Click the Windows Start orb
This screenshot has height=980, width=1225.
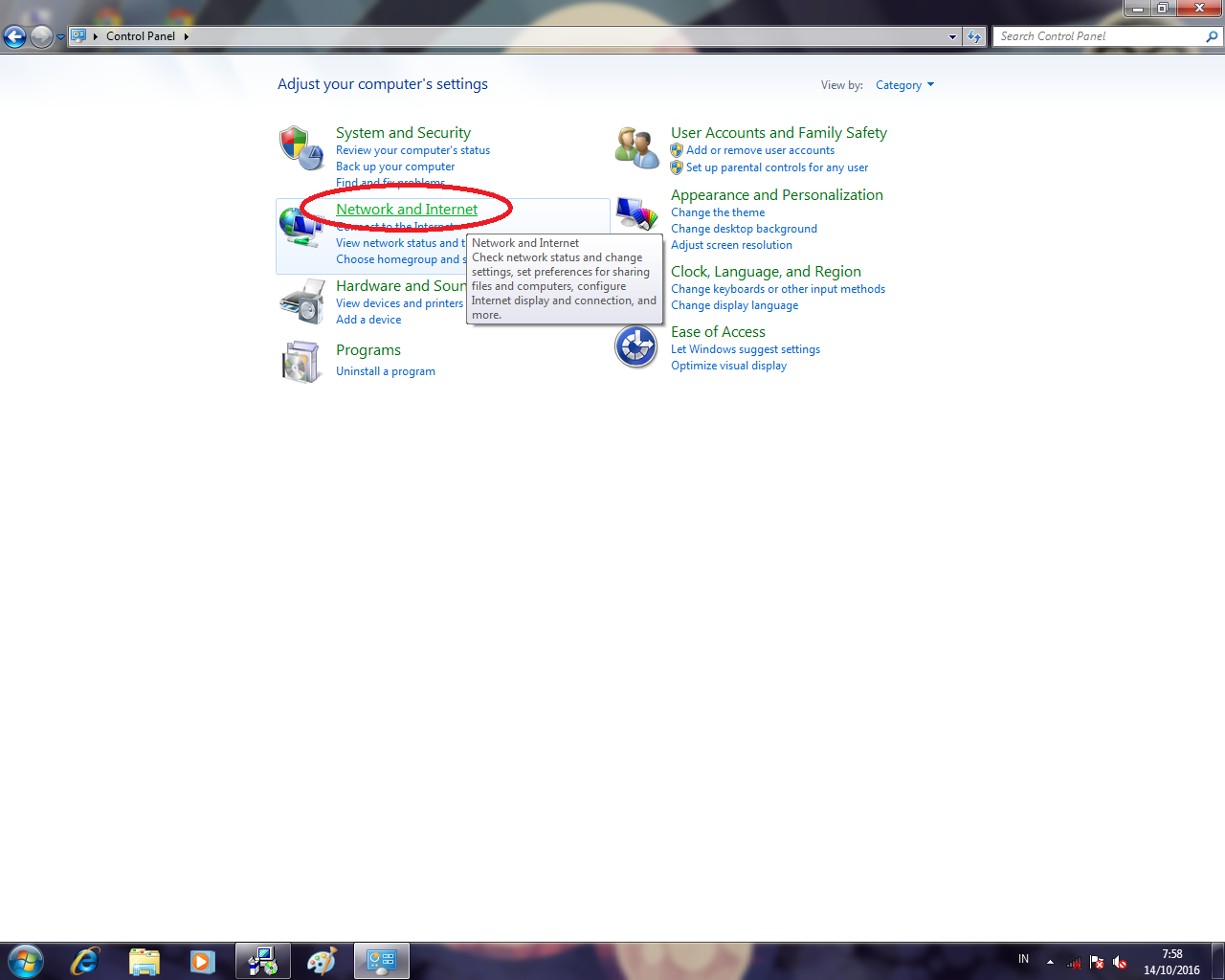click(x=26, y=961)
